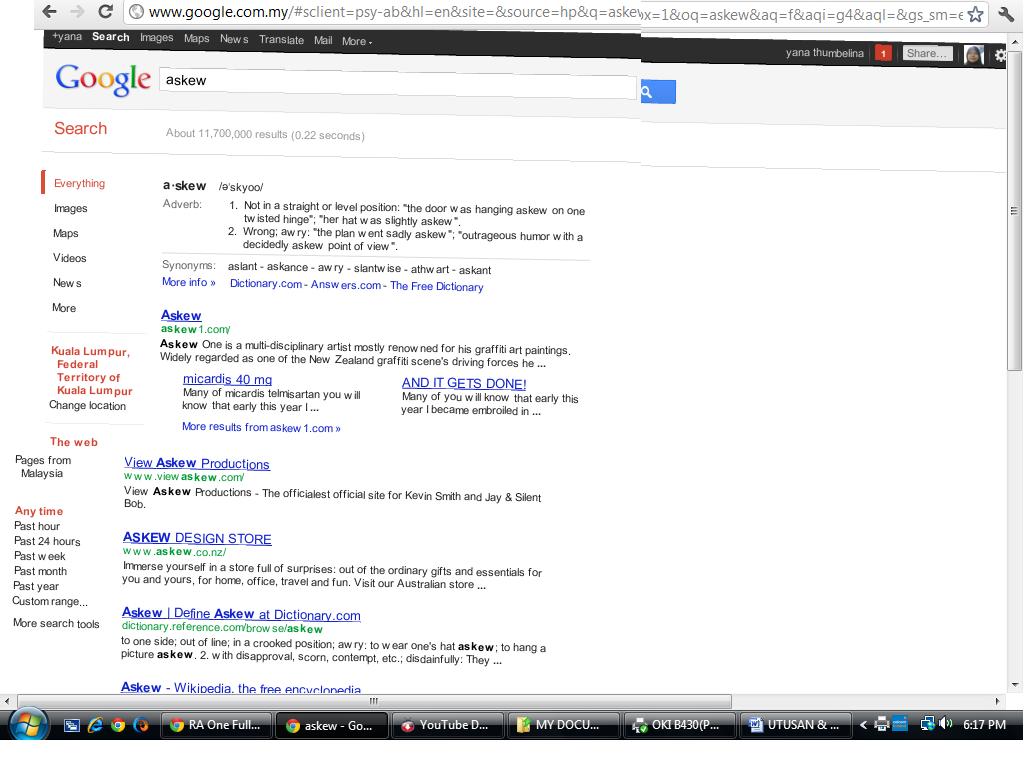The height and width of the screenshot is (768, 1024).
Task: Reload the page with the refresh icon
Action: pos(105,11)
